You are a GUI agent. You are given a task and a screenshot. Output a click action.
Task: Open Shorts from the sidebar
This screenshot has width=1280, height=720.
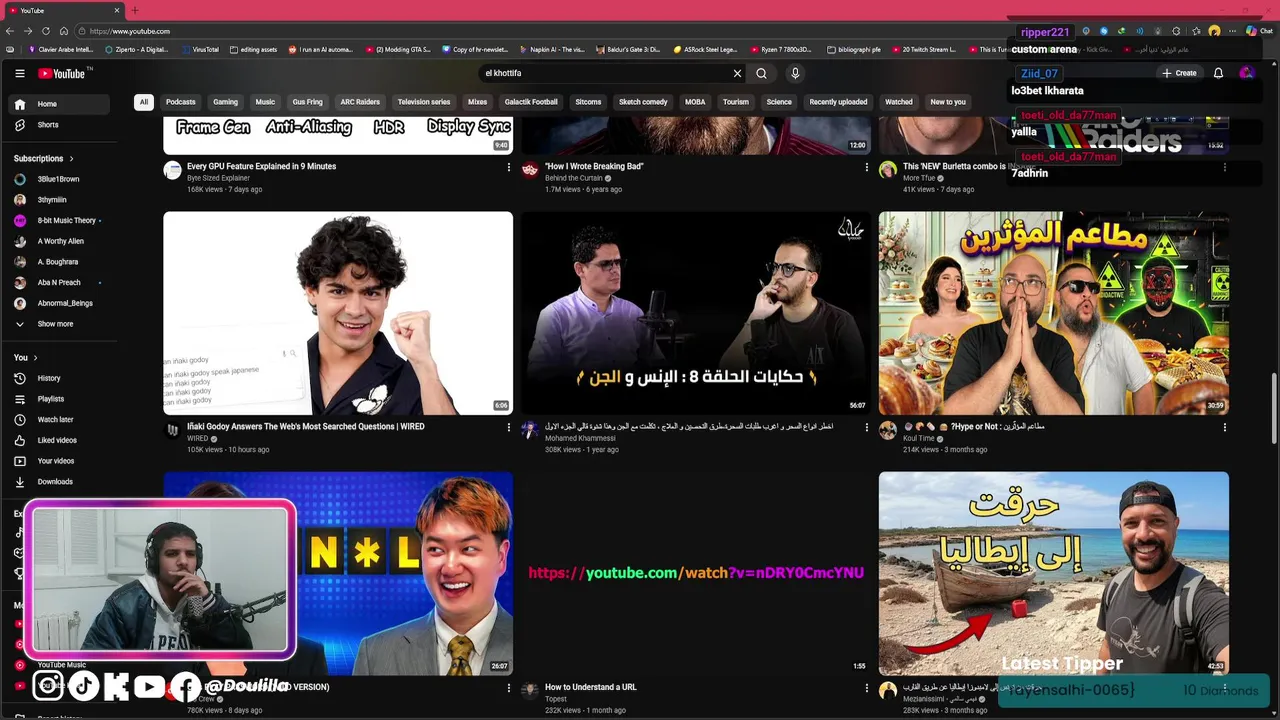pyautogui.click(x=59, y=125)
